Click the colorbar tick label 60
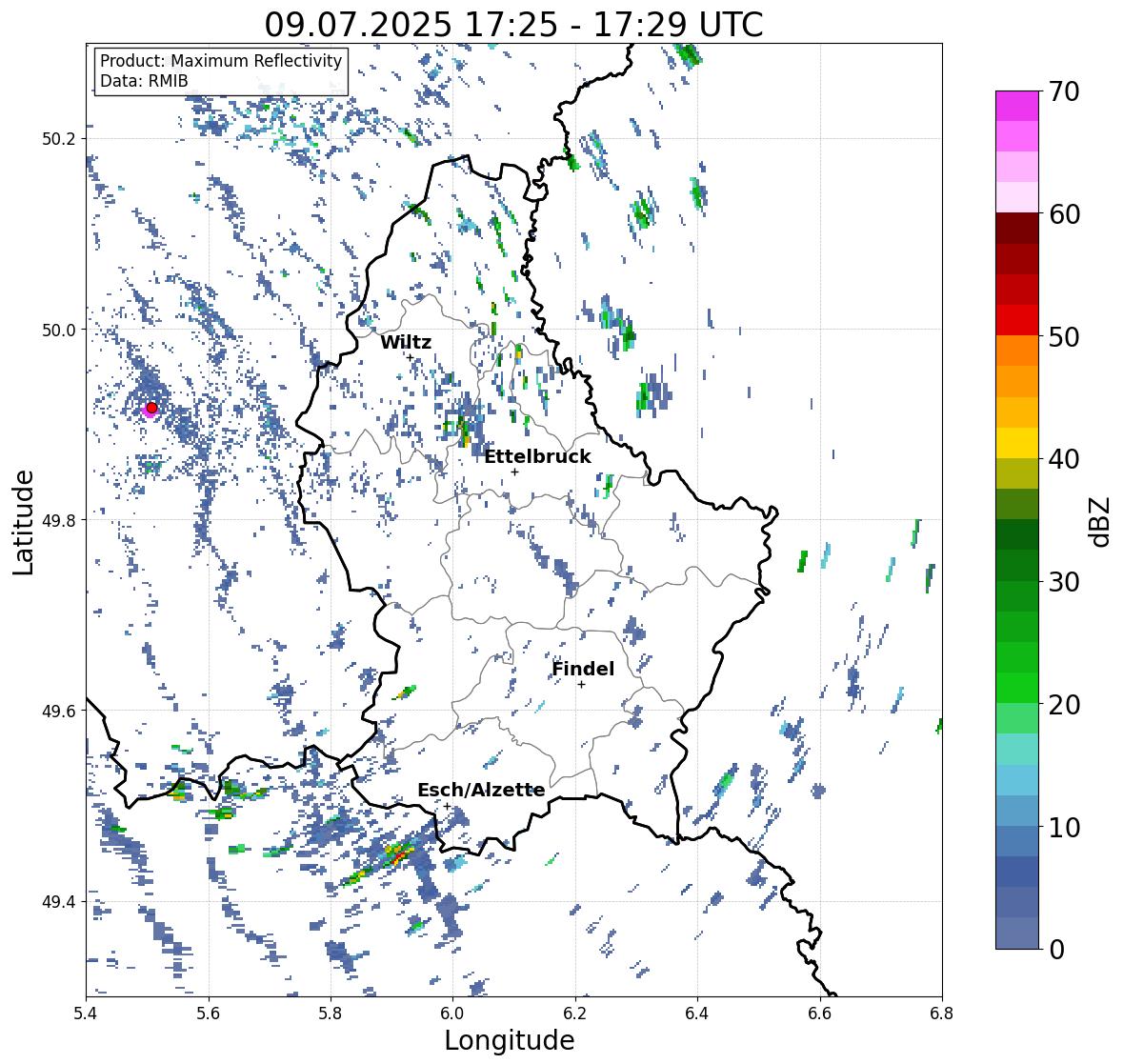 1064,214
